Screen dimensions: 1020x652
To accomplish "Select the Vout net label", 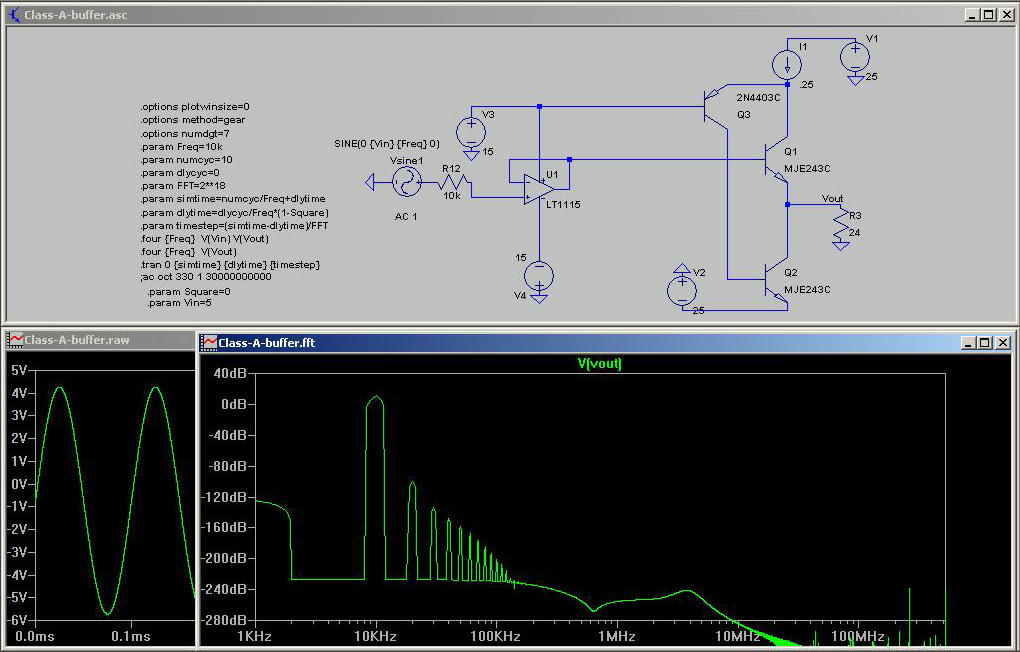I will (832, 198).
